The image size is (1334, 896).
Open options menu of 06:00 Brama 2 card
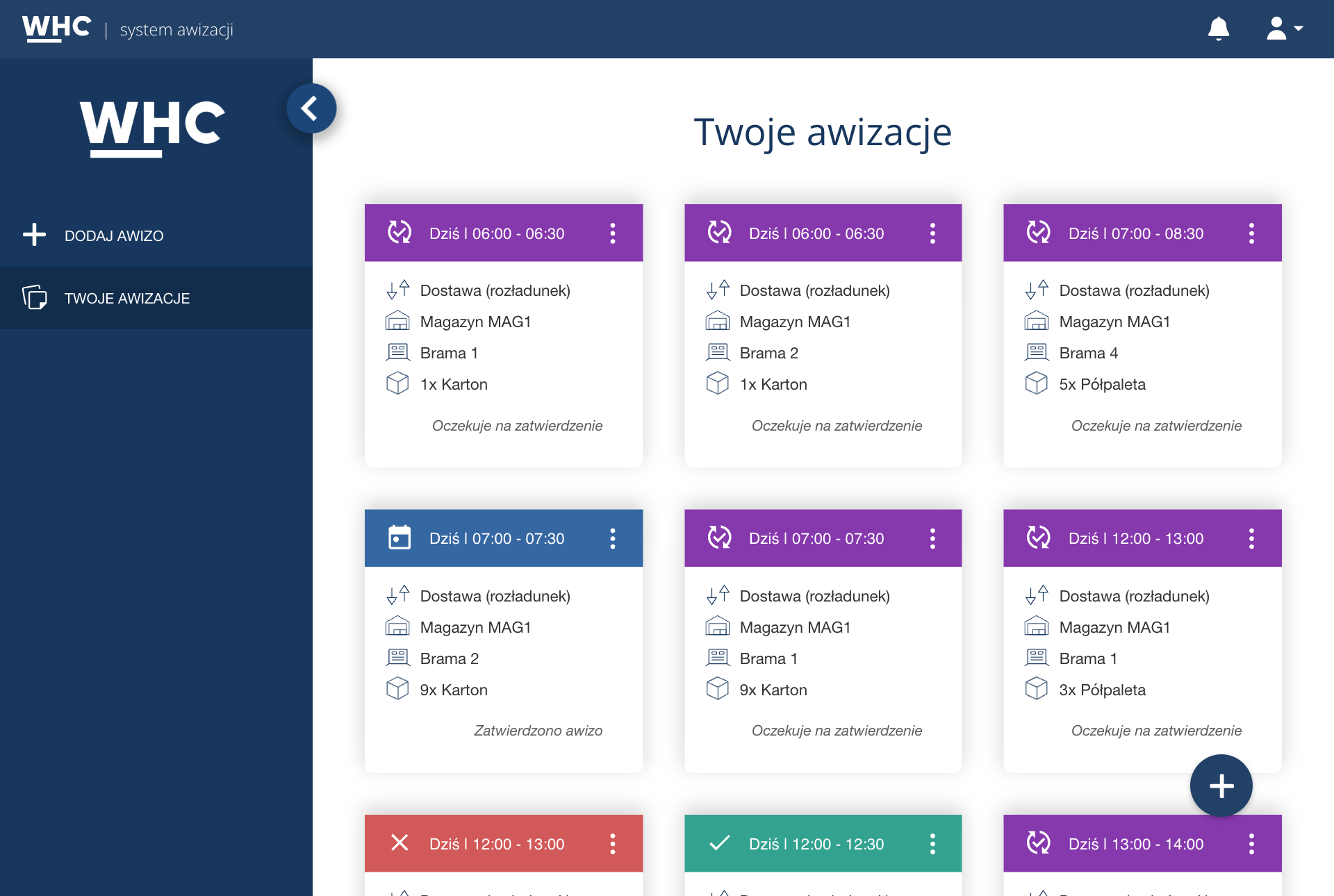click(932, 233)
